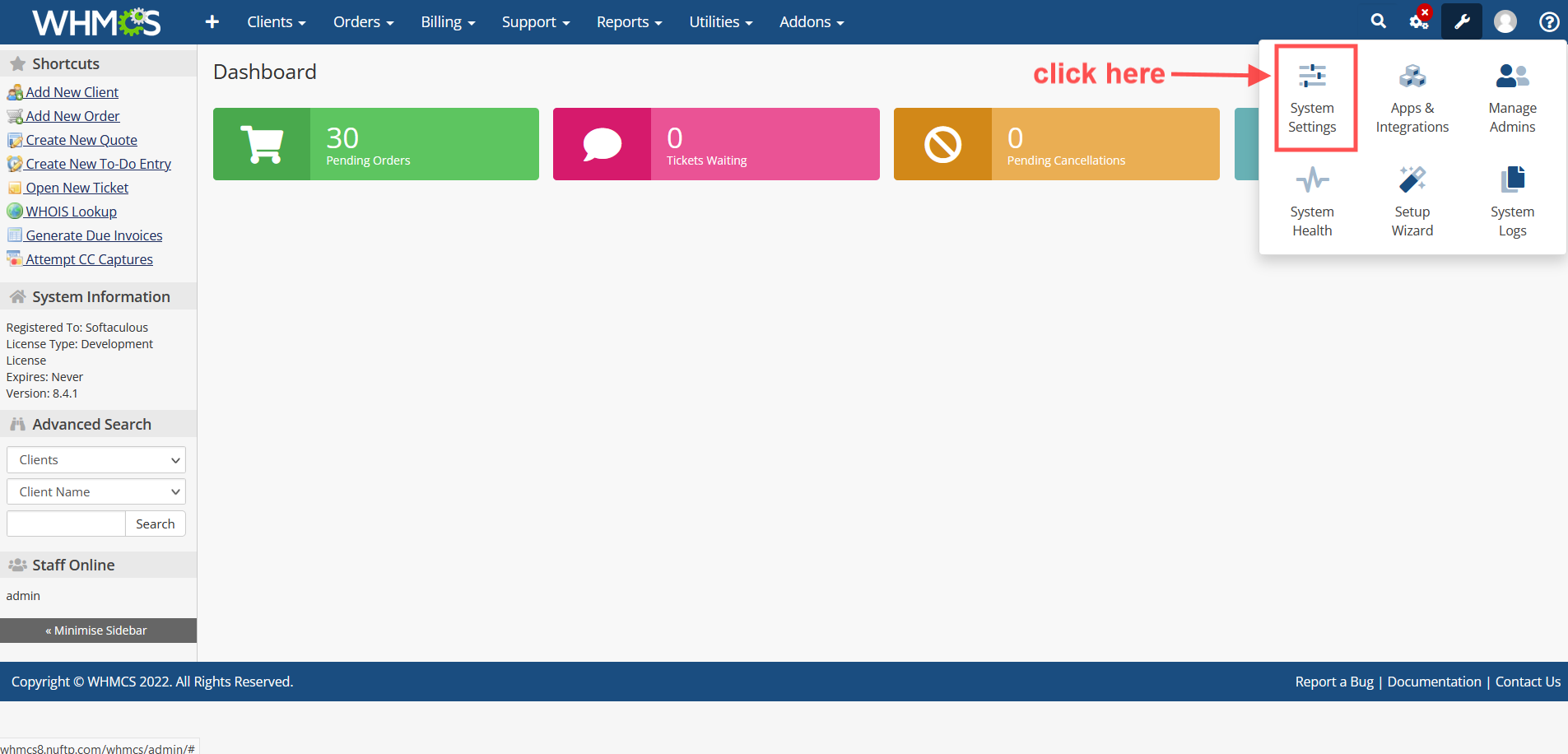Open the Reports menu

[x=629, y=22]
